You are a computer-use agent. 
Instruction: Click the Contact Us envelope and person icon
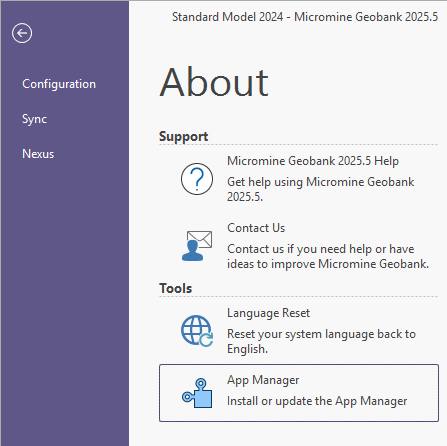tap(197, 246)
